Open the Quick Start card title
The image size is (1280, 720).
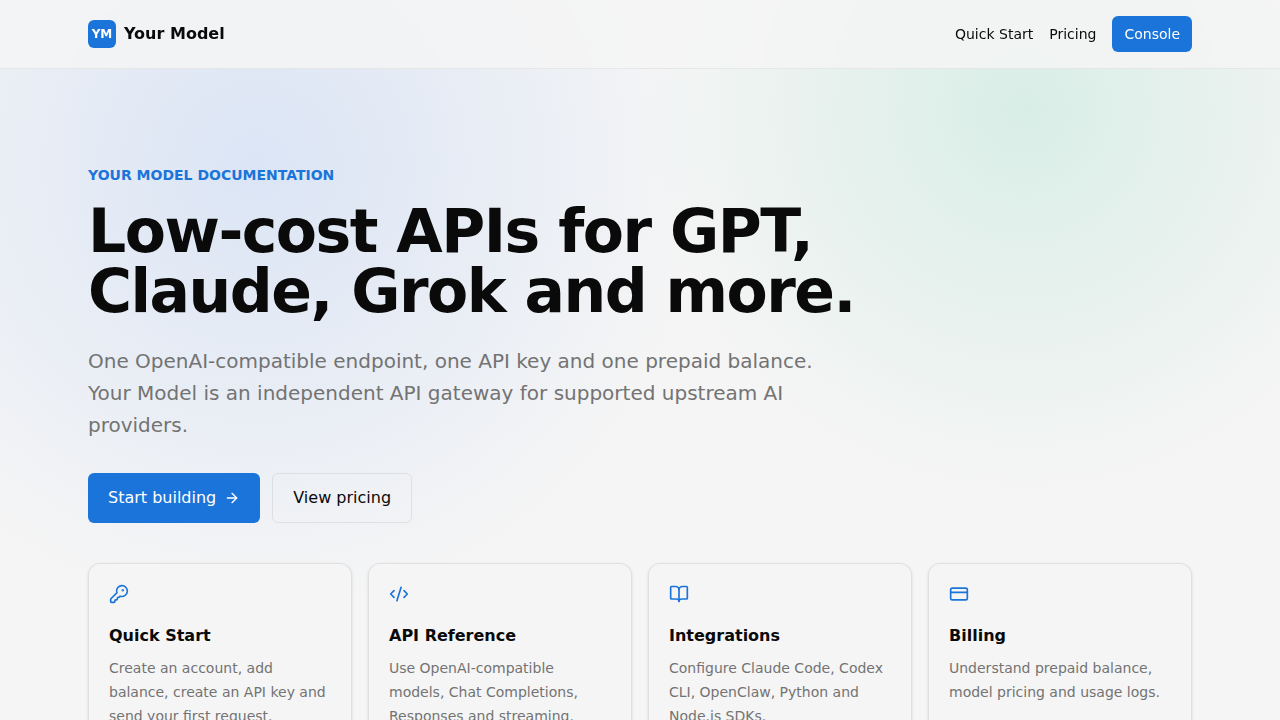(x=160, y=635)
